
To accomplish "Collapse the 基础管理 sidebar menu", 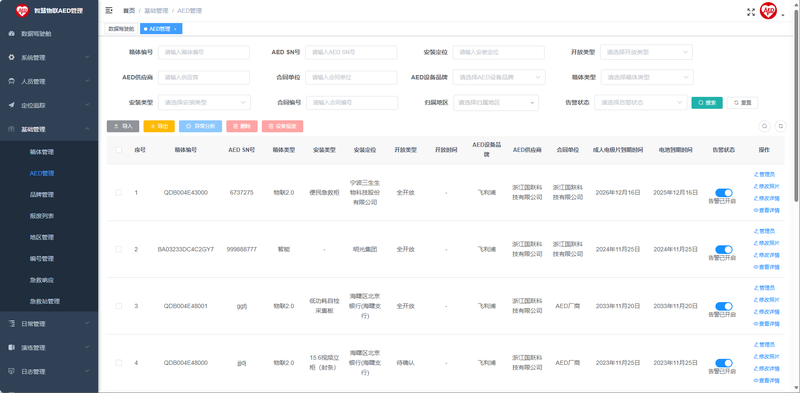I will tap(49, 129).
